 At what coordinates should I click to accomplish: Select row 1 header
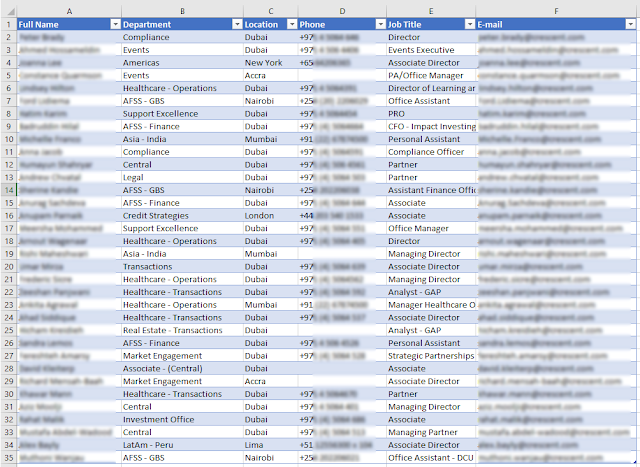click(9, 24)
